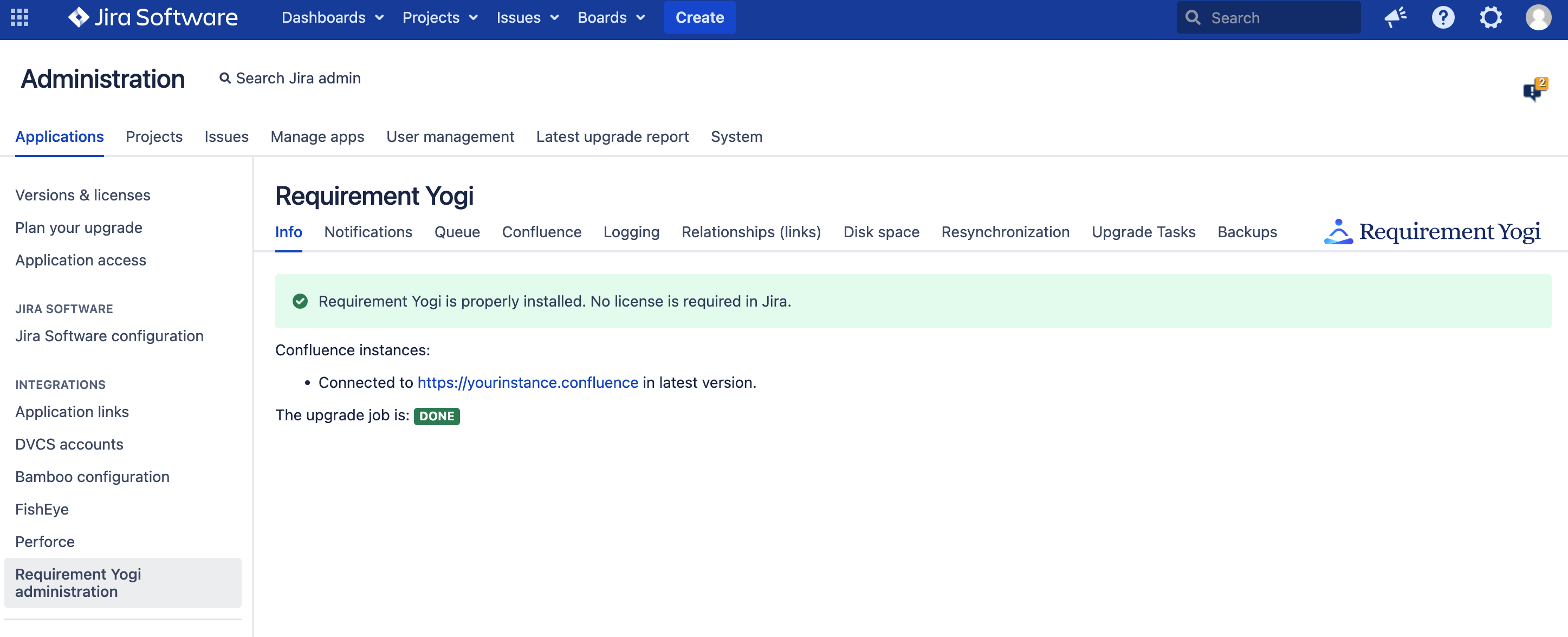Click the search magnifier in the top bar

point(1194,18)
